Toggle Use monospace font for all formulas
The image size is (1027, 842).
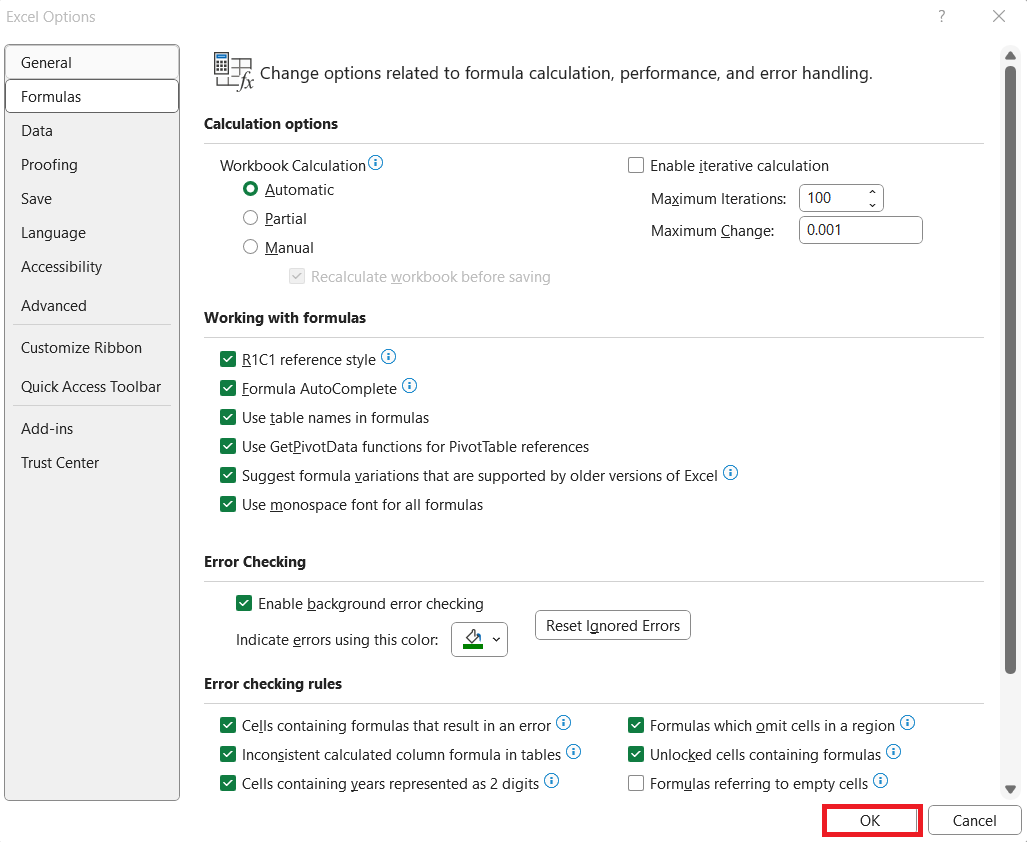point(228,504)
